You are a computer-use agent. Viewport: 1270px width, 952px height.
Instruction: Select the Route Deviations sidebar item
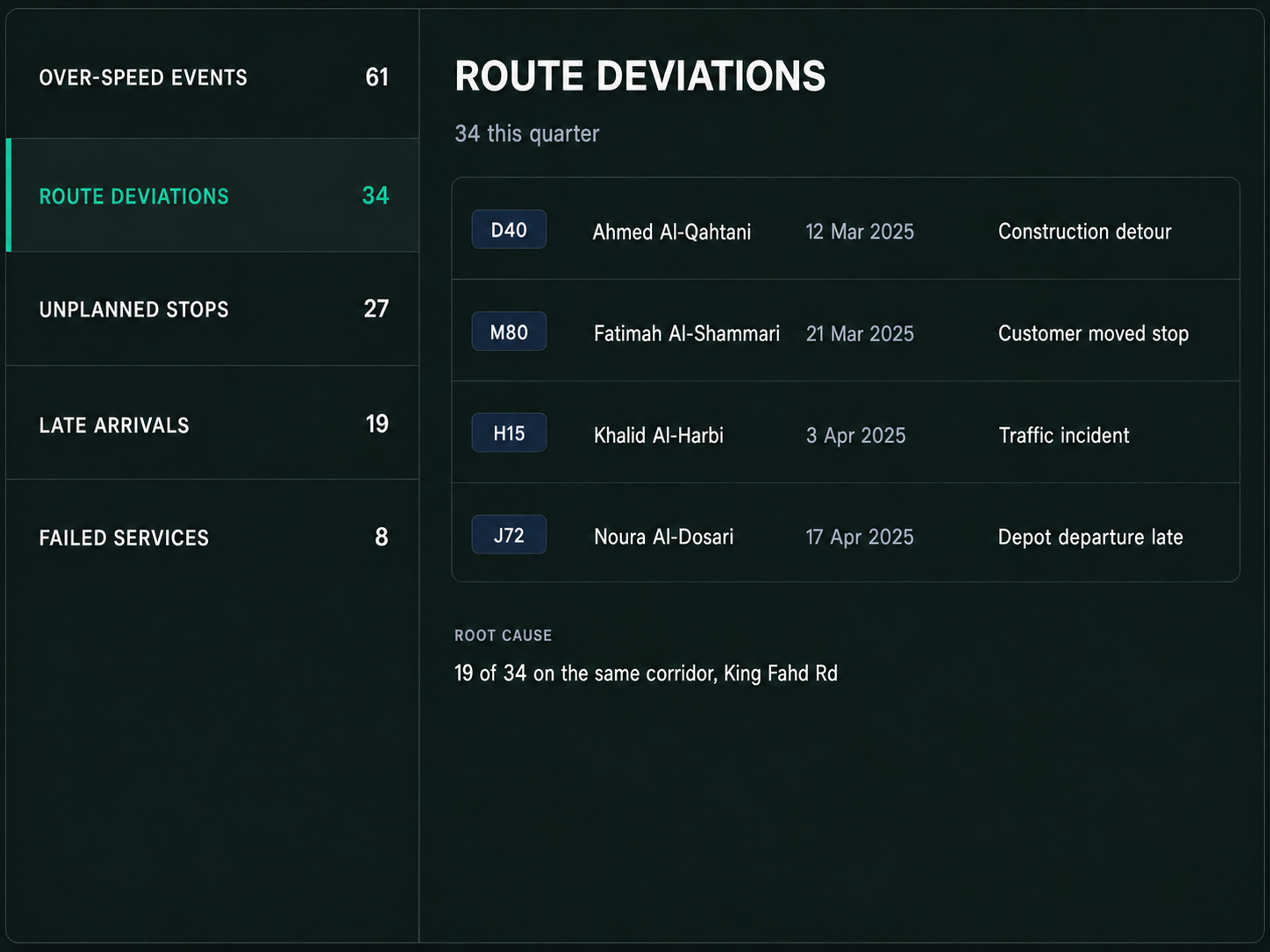tap(212, 195)
